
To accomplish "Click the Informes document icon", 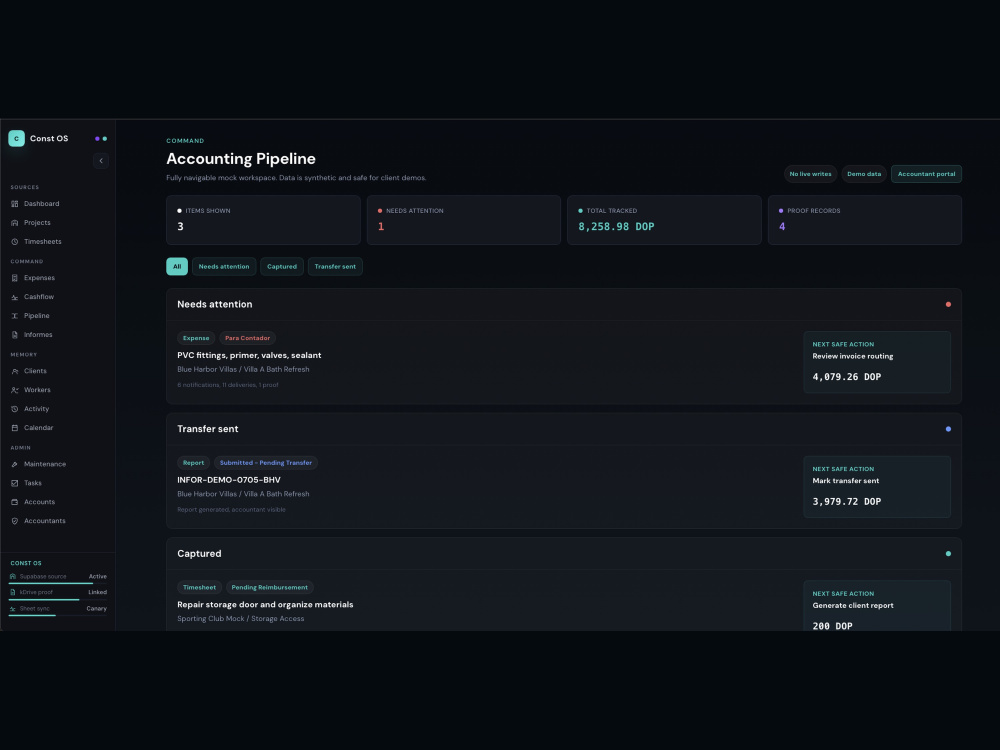I will coord(15,335).
